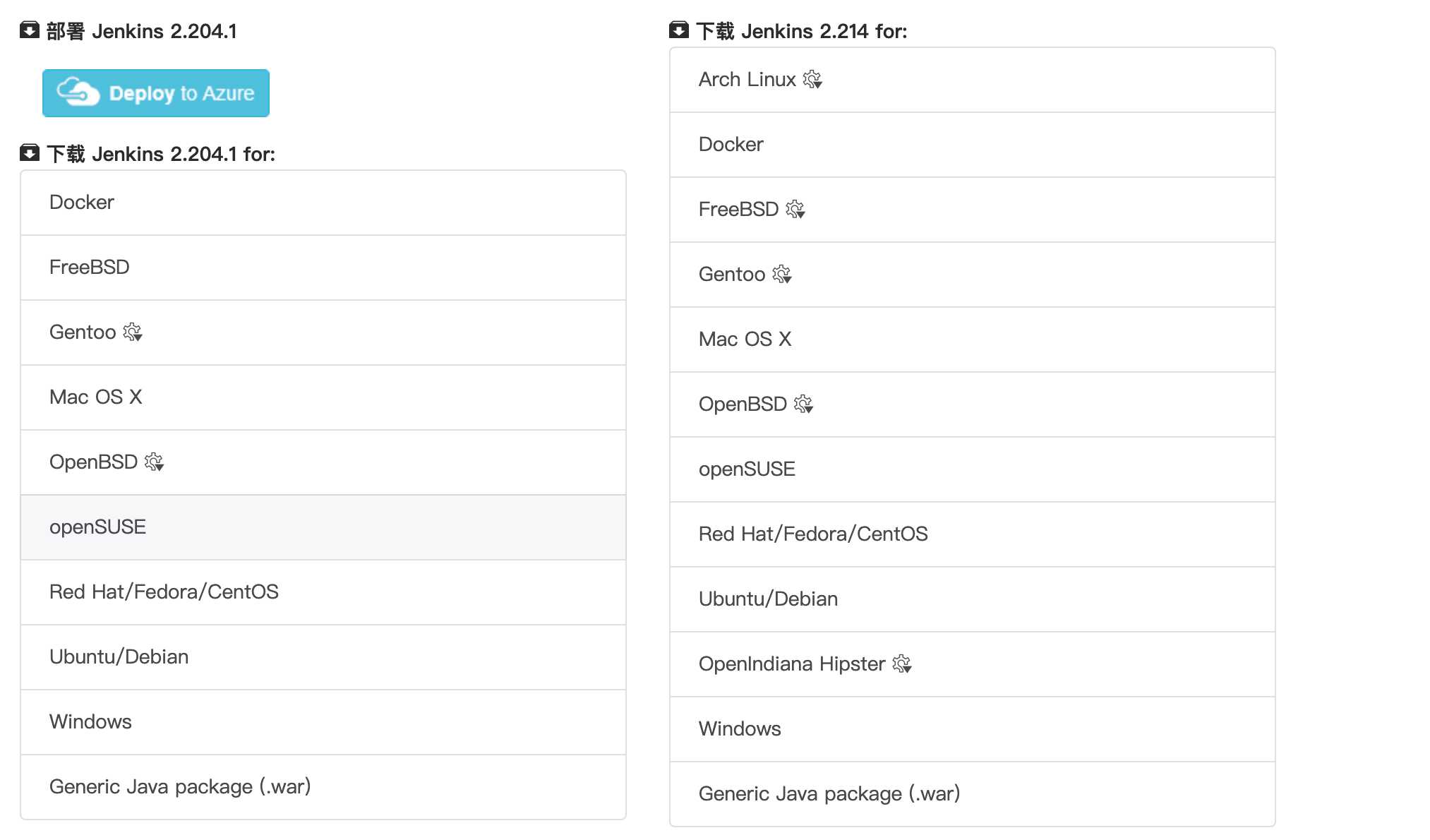Click the archive icon beside 部署 Jenkins 2.204.1
The width and height of the screenshot is (1430, 840).
pos(30,30)
